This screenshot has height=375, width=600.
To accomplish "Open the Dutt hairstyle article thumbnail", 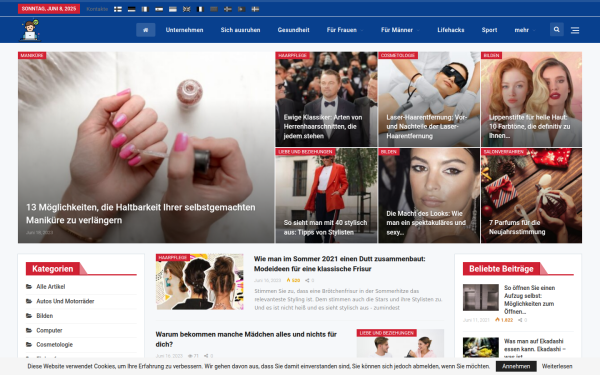I will 200,282.
